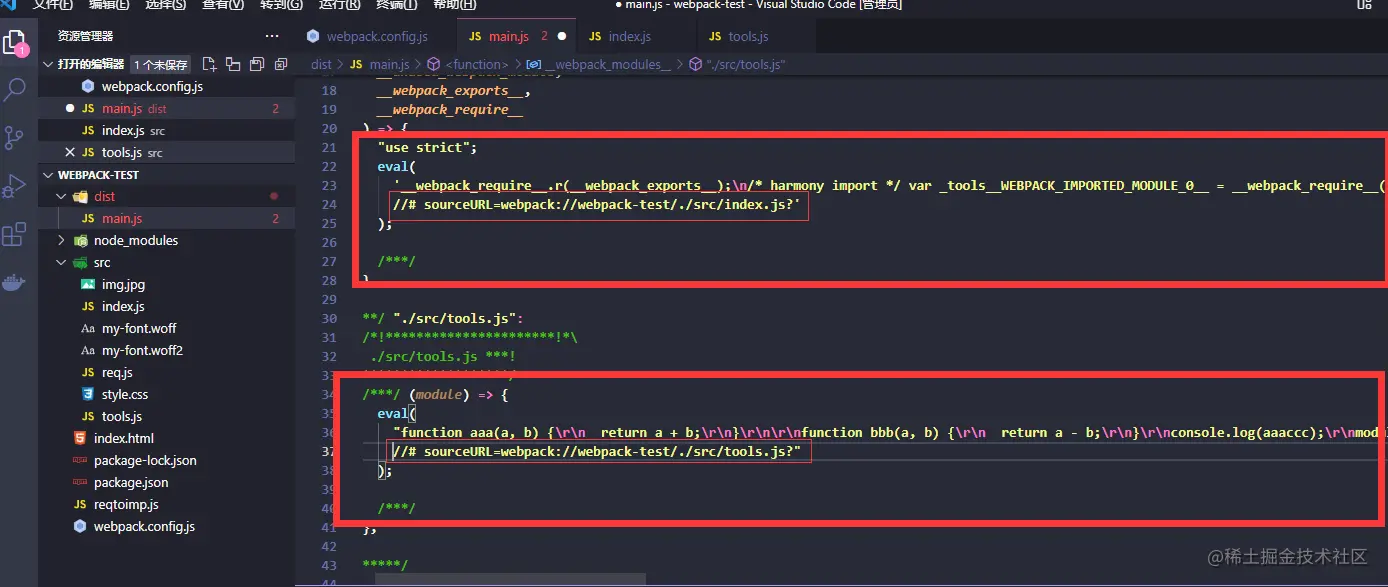Click the image icon beside img.jpg
Image resolution: width=1388 pixels, height=587 pixels.
pos(88,284)
